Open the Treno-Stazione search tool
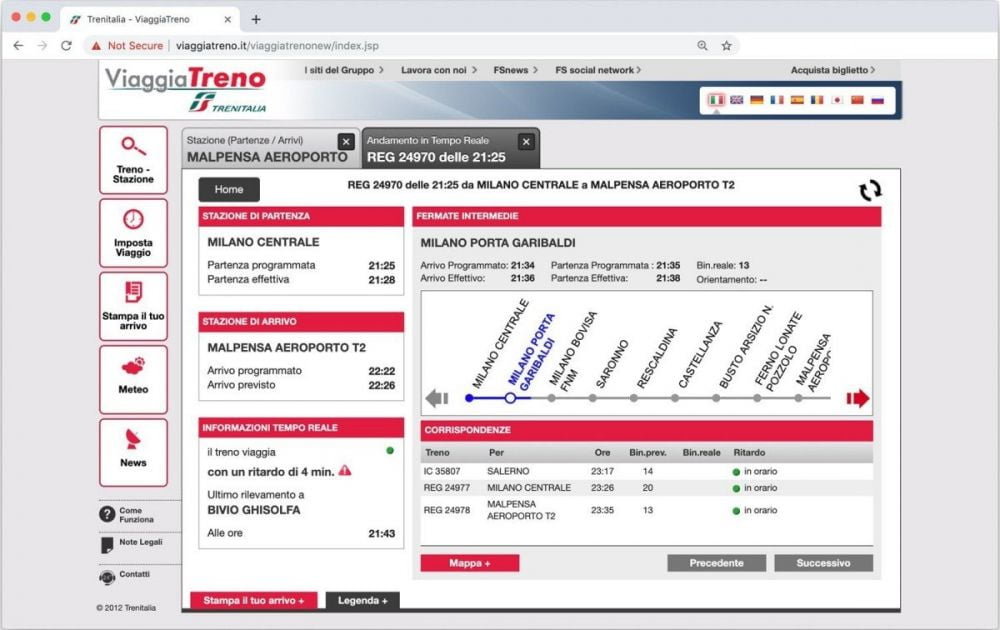 (134, 158)
